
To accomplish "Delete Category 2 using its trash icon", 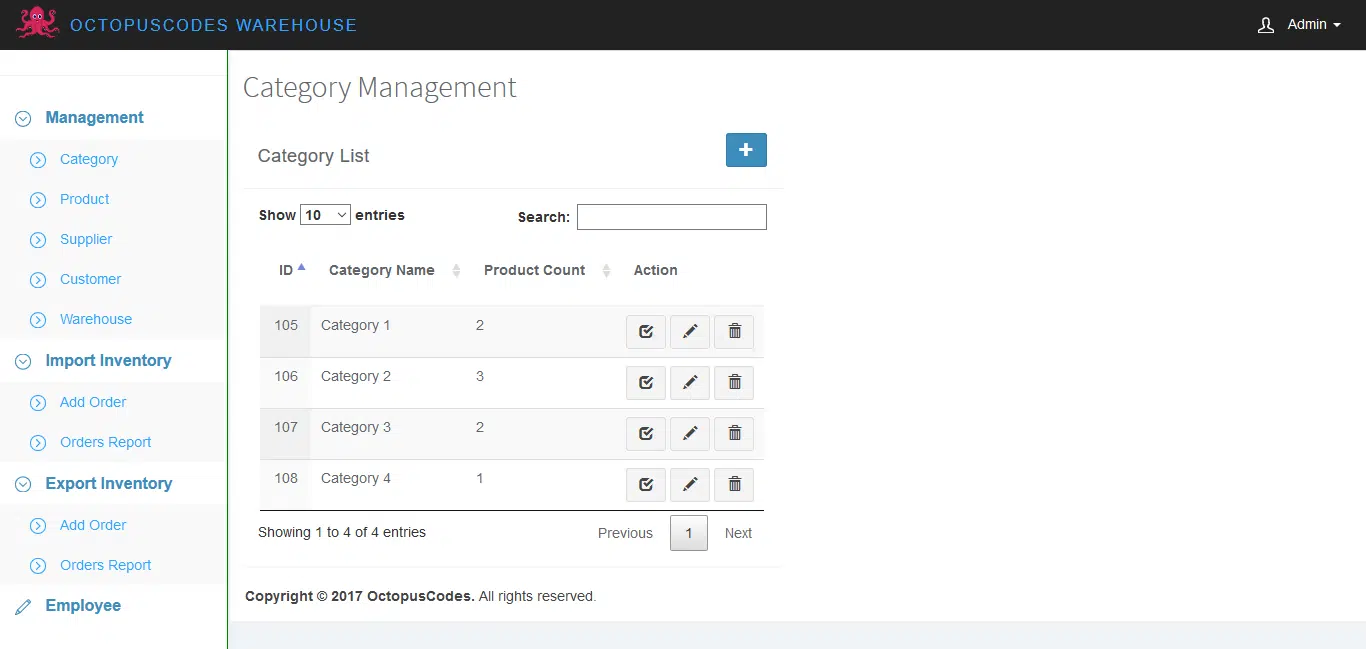I will pyautogui.click(x=734, y=382).
